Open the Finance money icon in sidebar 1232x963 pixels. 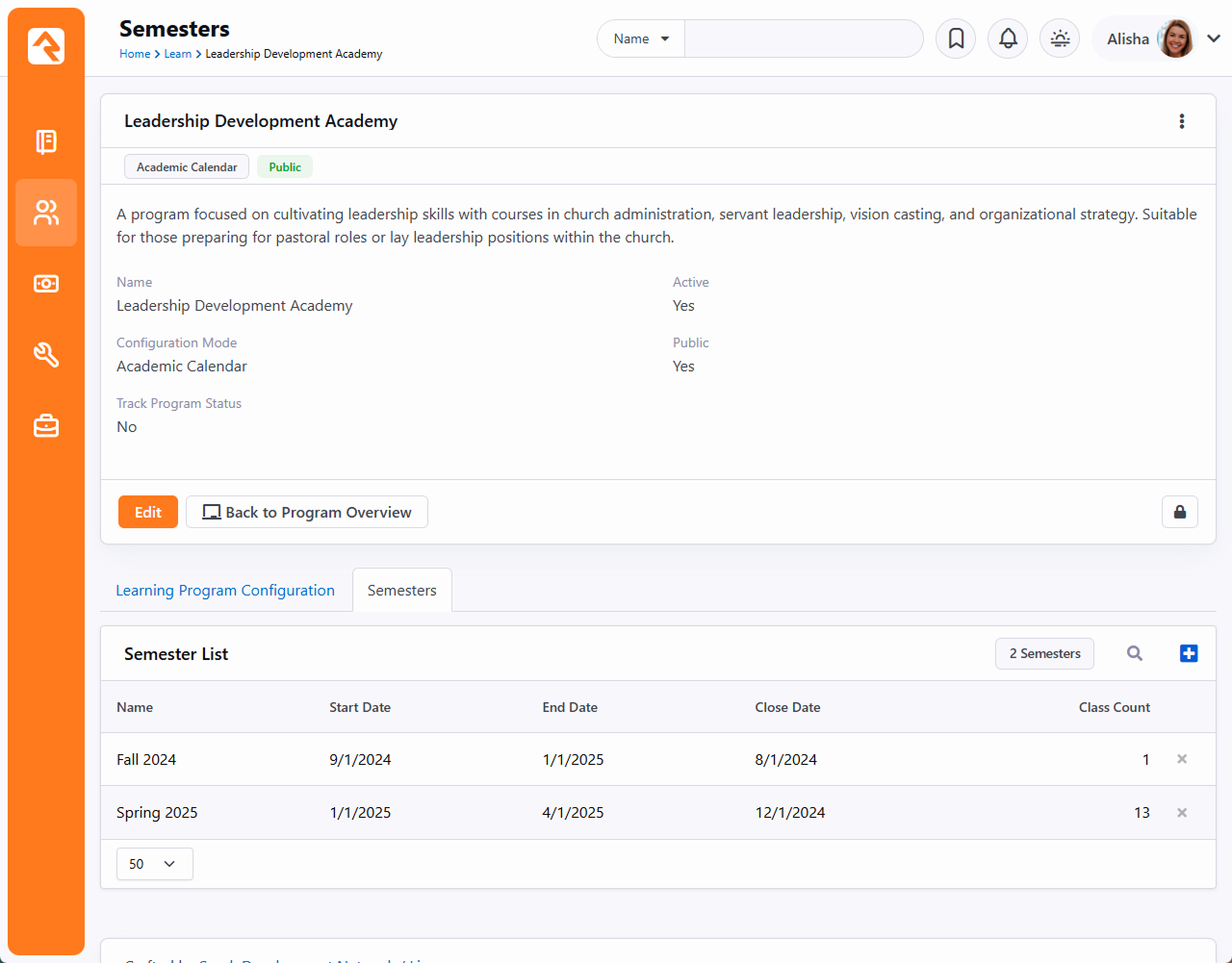coord(46,284)
